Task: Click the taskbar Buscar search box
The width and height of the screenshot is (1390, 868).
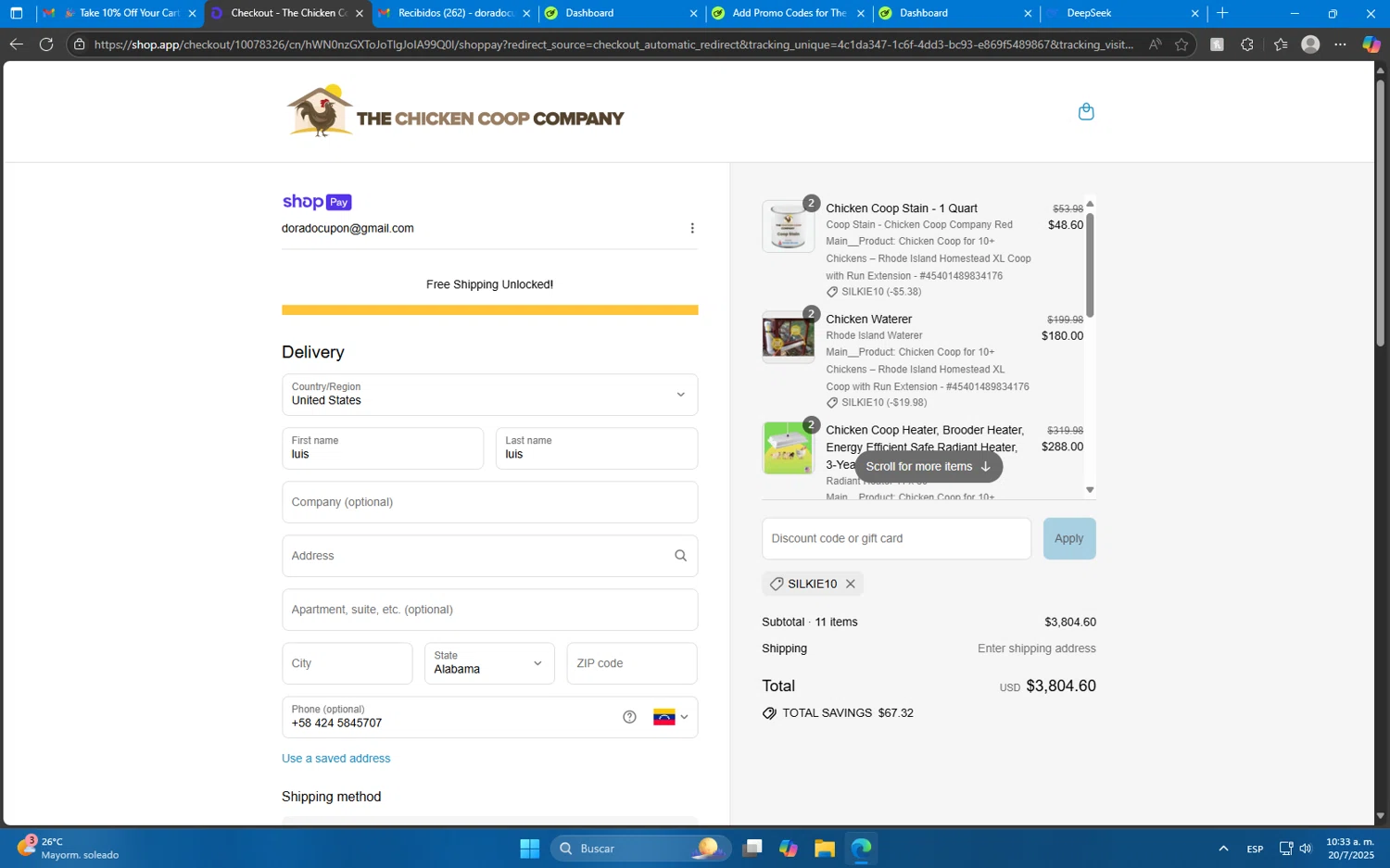Action: 641,849
